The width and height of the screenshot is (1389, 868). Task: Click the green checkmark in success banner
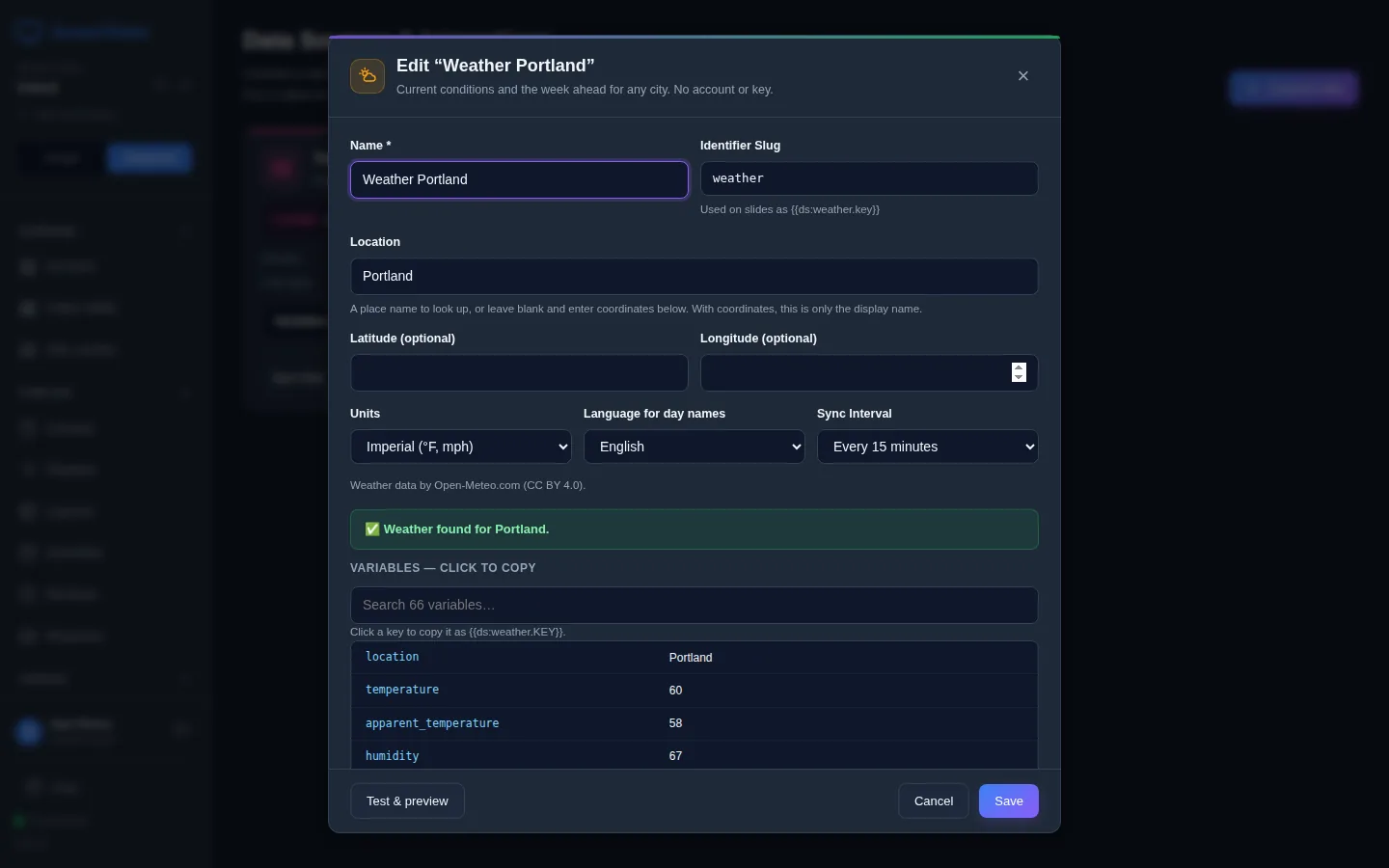[x=372, y=529]
